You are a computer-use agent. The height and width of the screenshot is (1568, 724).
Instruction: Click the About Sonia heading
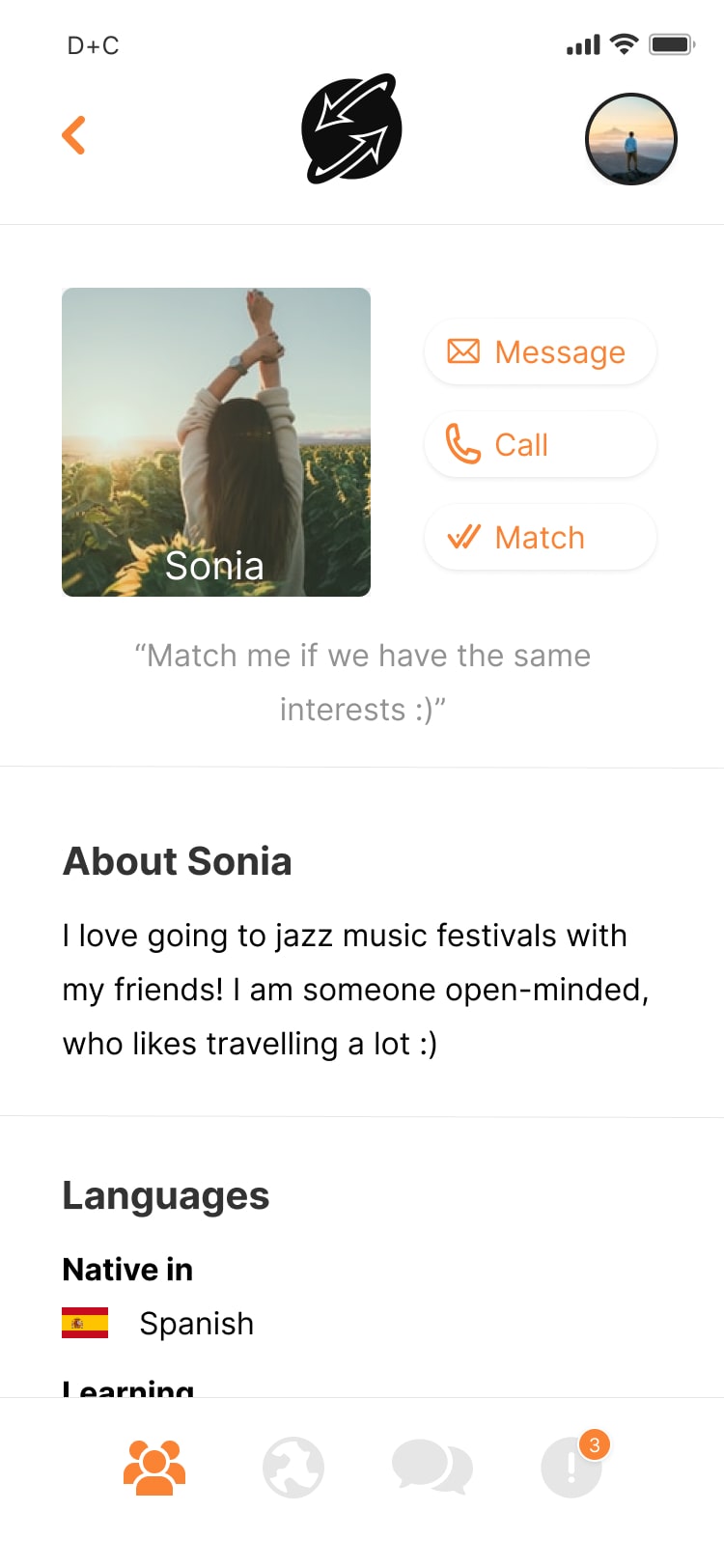[x=178, y=861]
